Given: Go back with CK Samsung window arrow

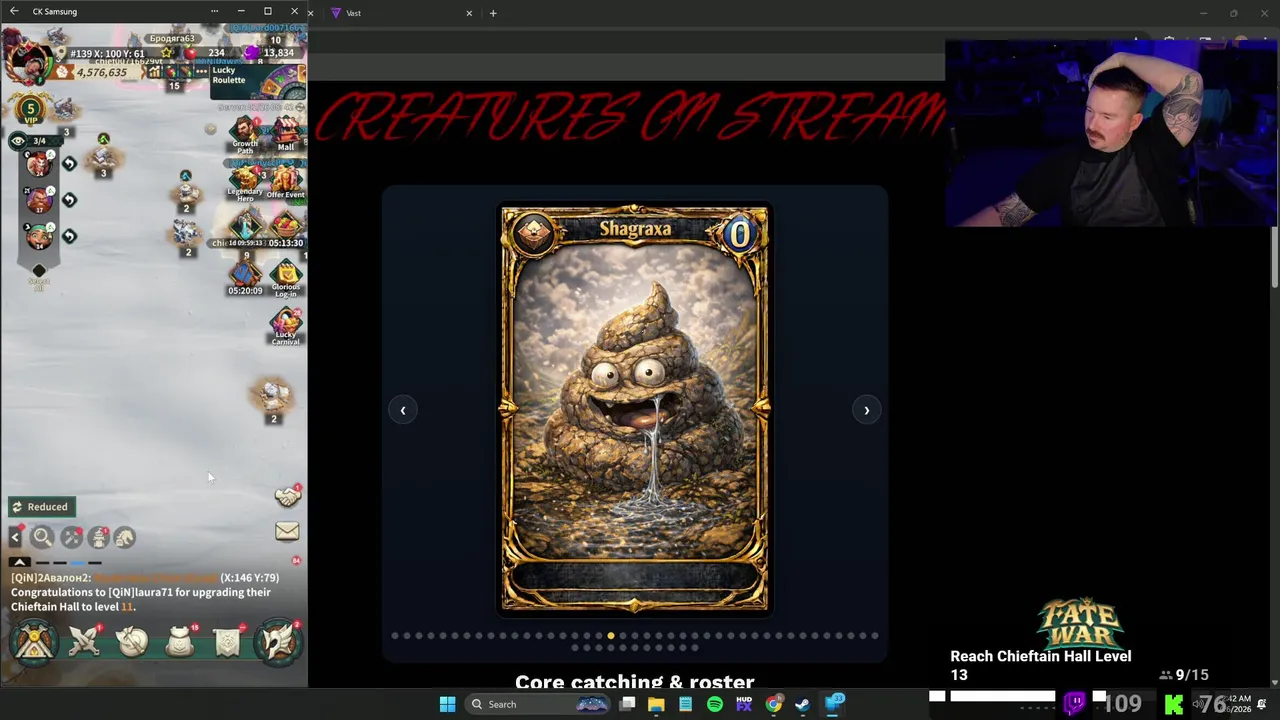Looking at the screenshot, I should click(14, 11).
